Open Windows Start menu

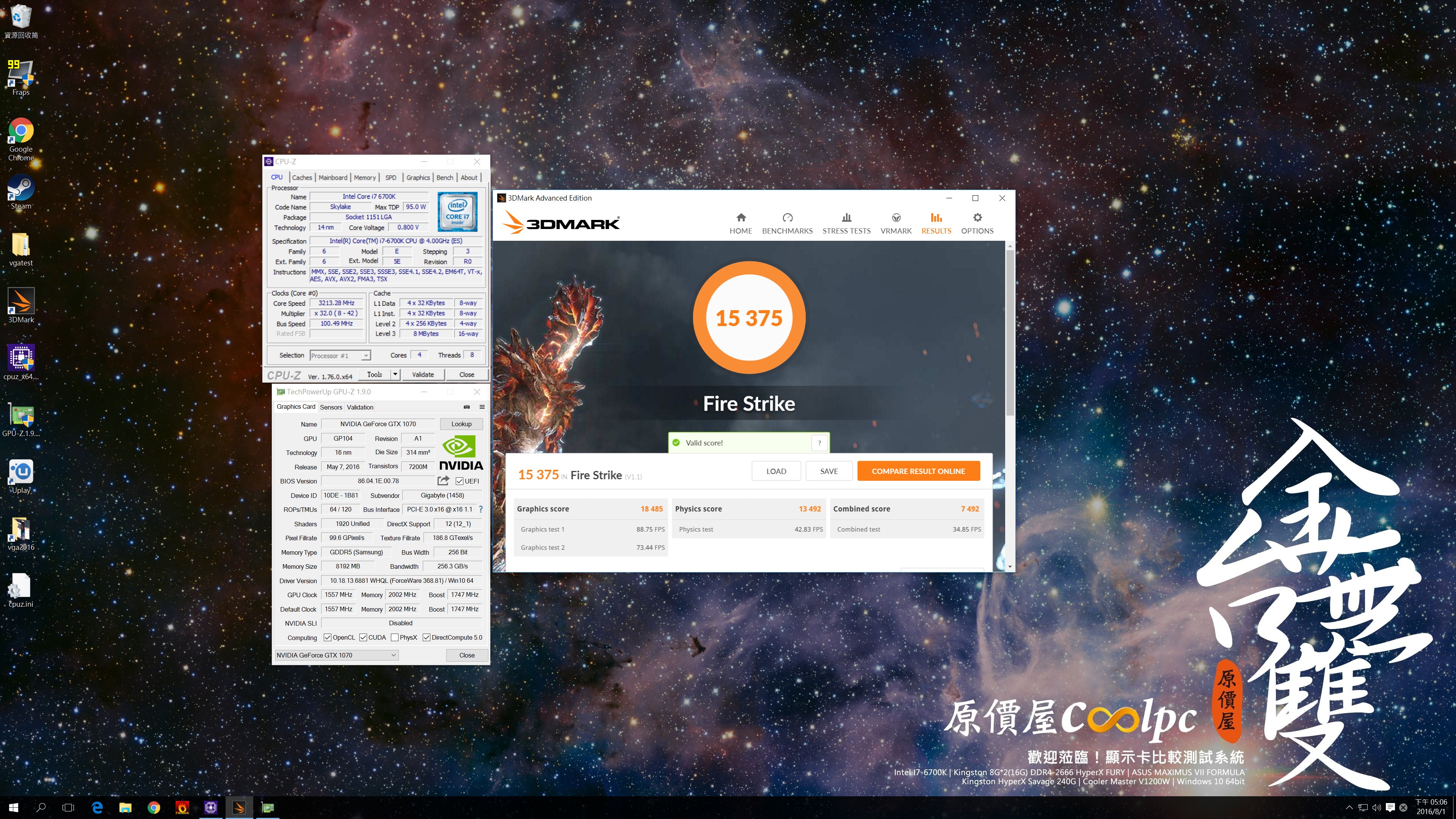pos(14,808)
